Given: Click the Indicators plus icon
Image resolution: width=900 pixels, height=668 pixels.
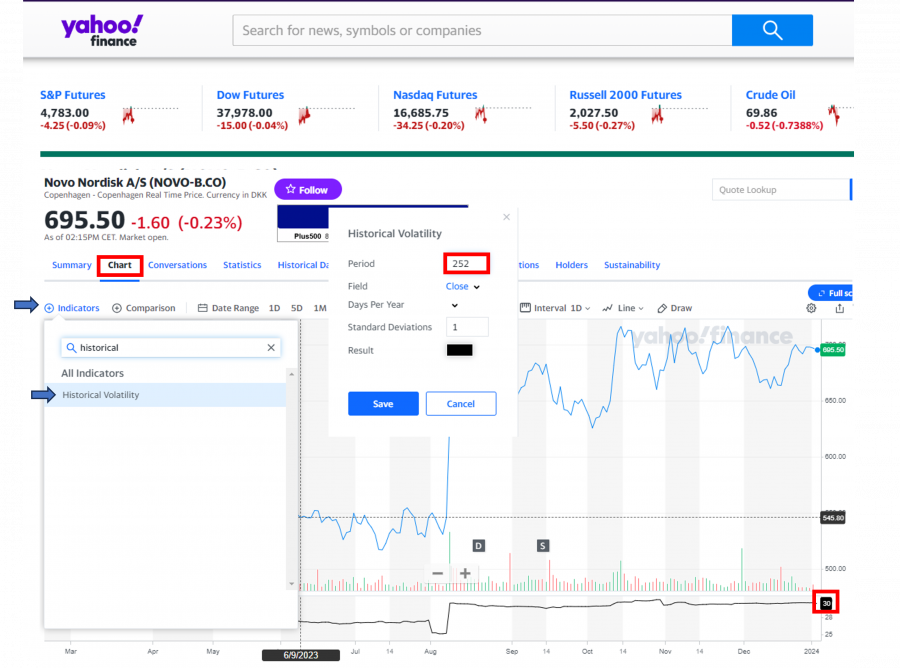Looking at the screenshot, I should [49, 308].
